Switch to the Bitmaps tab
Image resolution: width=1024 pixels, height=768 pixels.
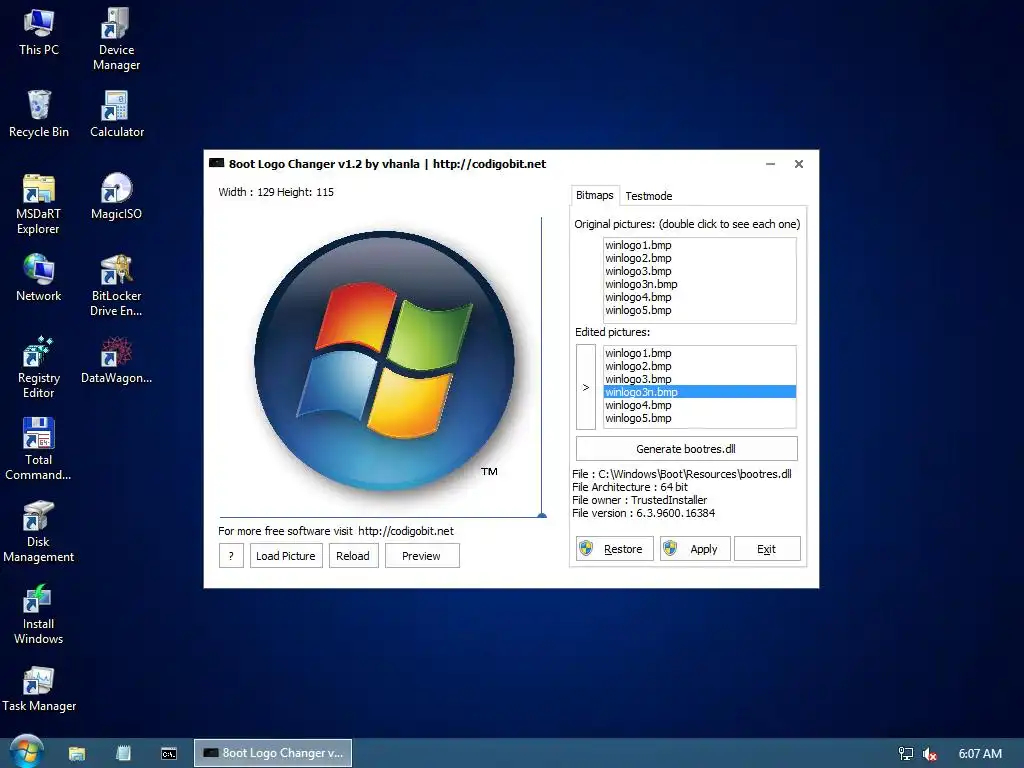tap(594, 195)
